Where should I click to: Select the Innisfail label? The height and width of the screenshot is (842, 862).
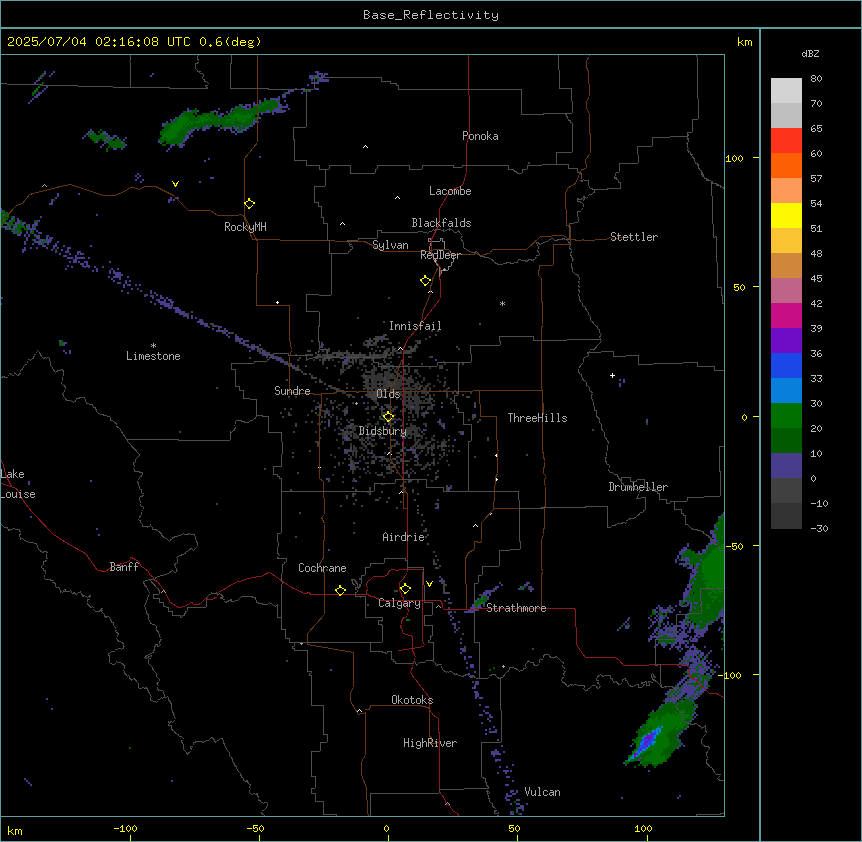(x=415, y=326)
